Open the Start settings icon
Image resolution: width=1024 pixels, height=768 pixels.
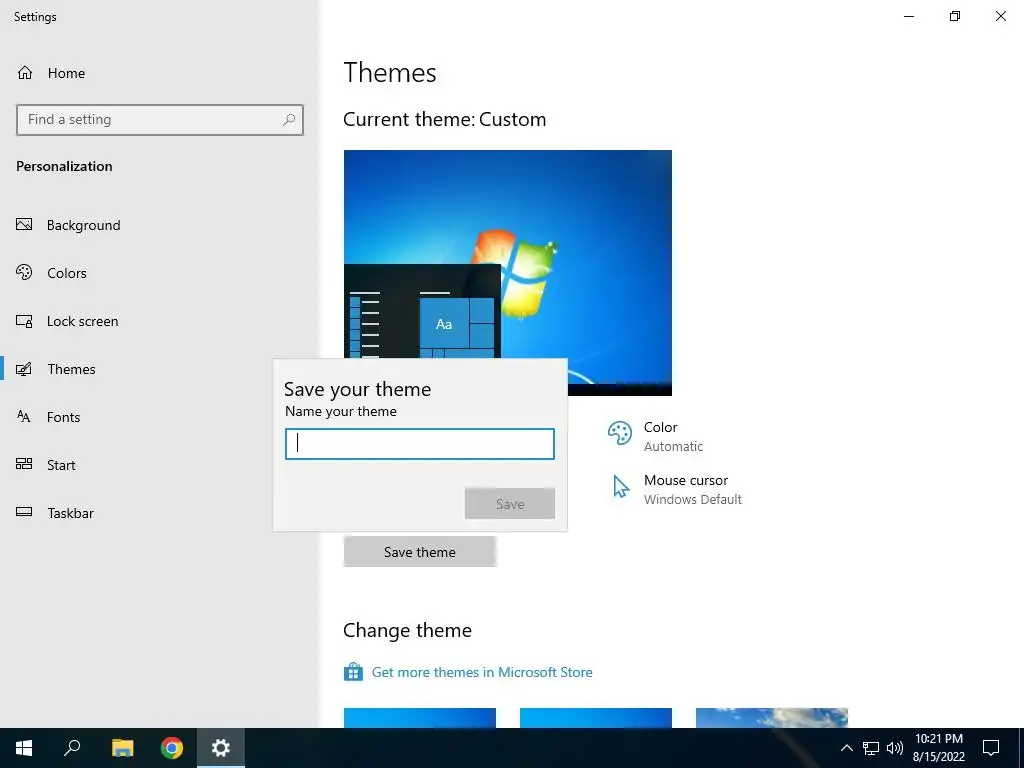24,464
